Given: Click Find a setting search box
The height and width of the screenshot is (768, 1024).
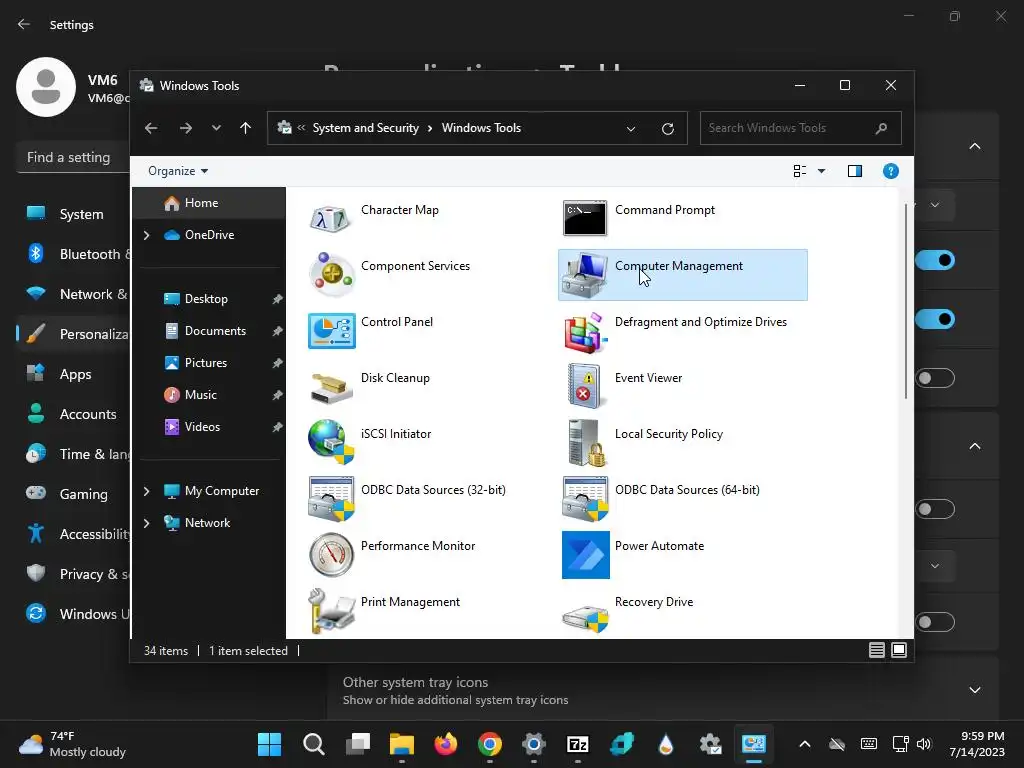Looking at the screenshot, I should 73,157.
